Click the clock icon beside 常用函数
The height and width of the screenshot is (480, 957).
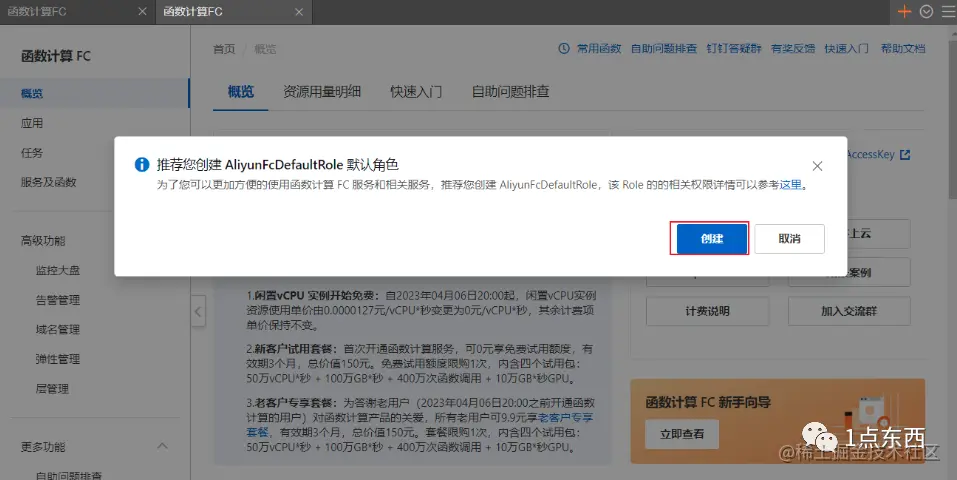[564, 48]
